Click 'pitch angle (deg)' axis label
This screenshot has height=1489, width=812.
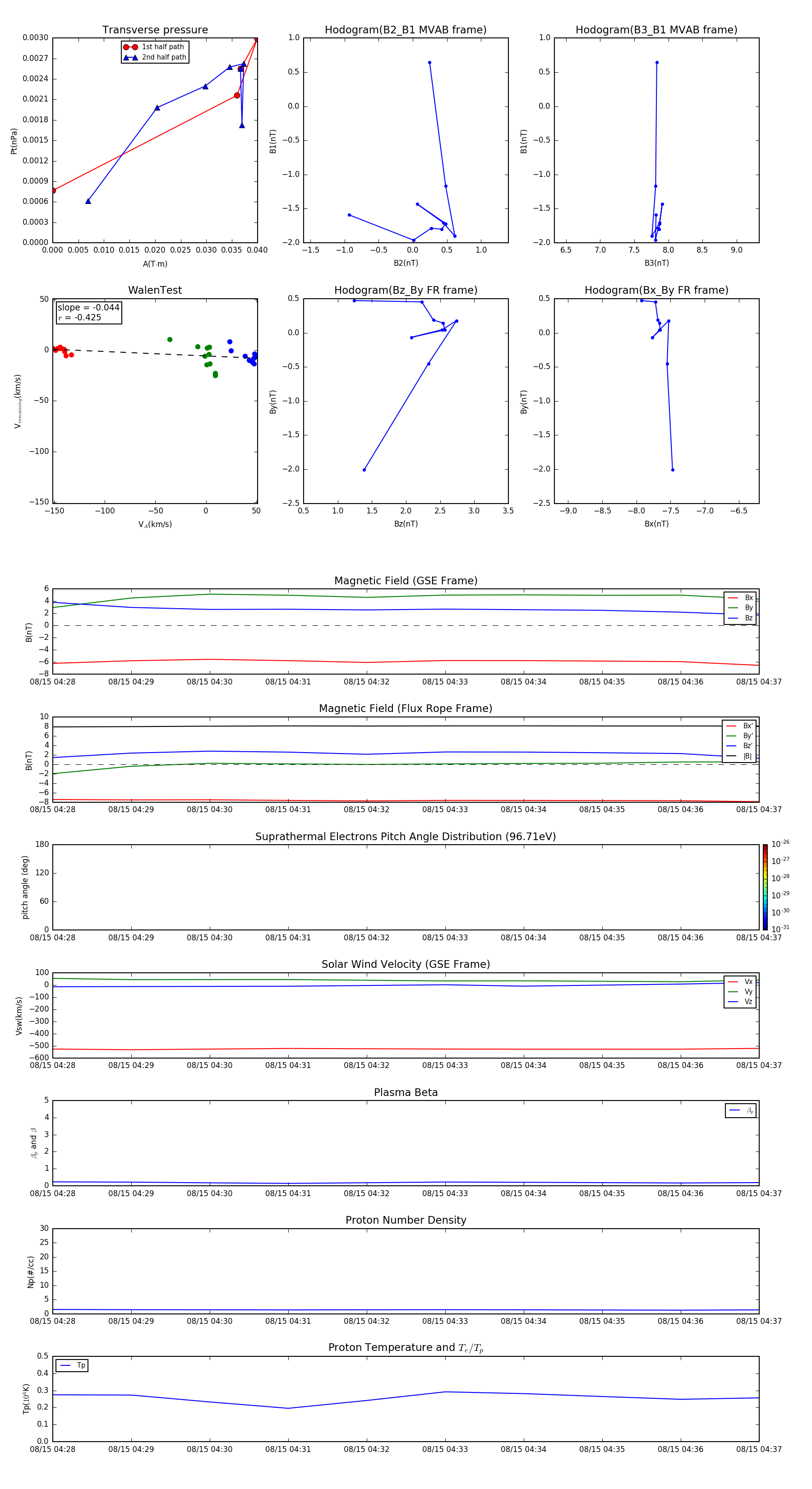[25, 887]
